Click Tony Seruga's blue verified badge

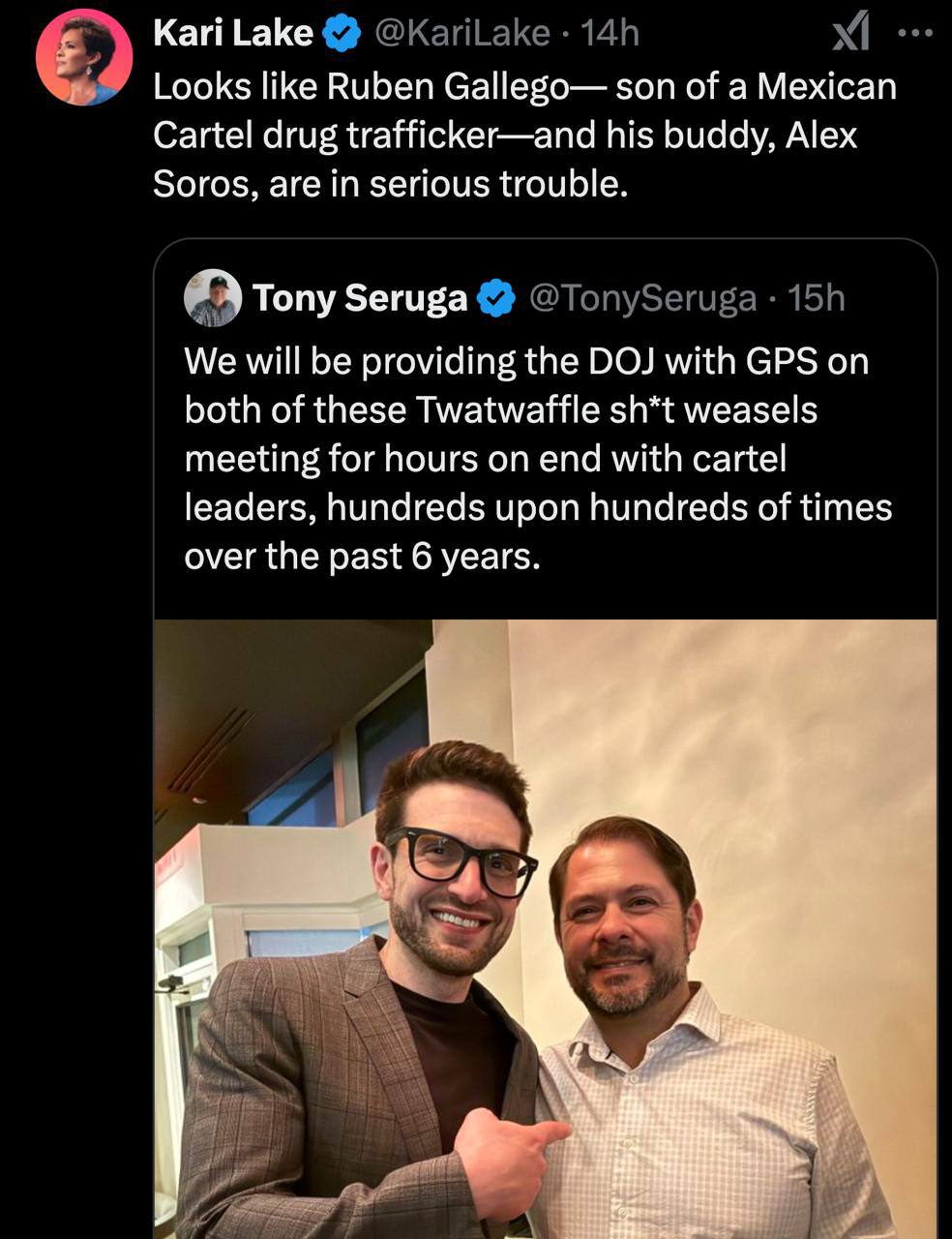497,297
